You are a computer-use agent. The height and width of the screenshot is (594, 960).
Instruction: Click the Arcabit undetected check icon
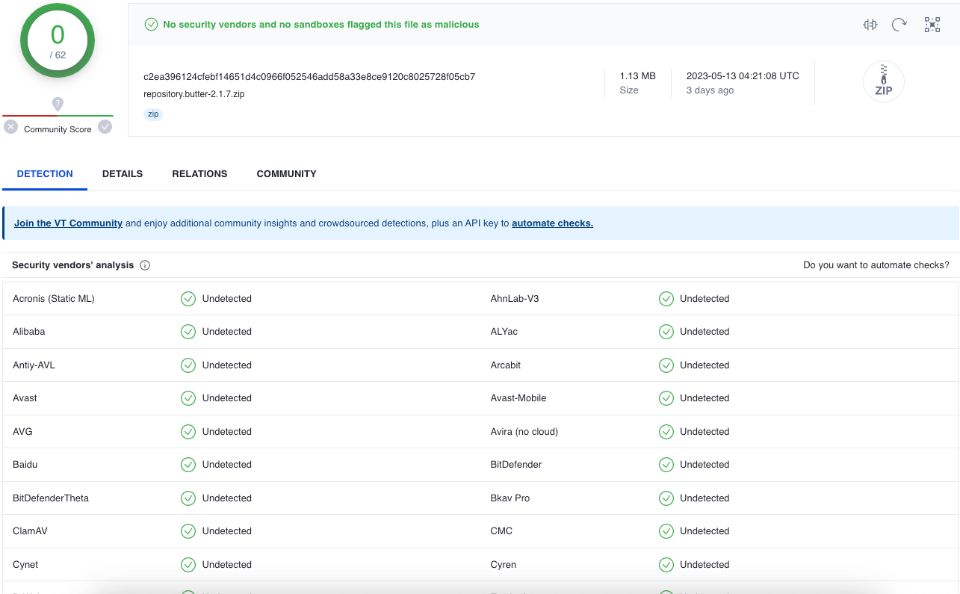pyautogui.click(x=666, y=365)
